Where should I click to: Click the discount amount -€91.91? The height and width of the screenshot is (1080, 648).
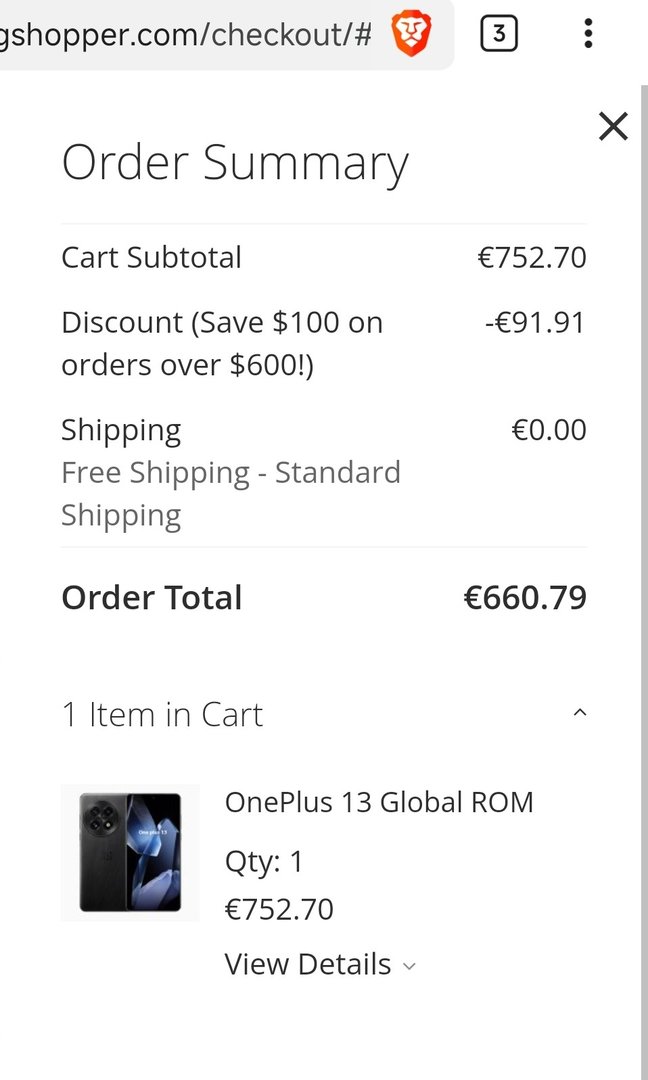pyautogui.click(x=535, y=323)
